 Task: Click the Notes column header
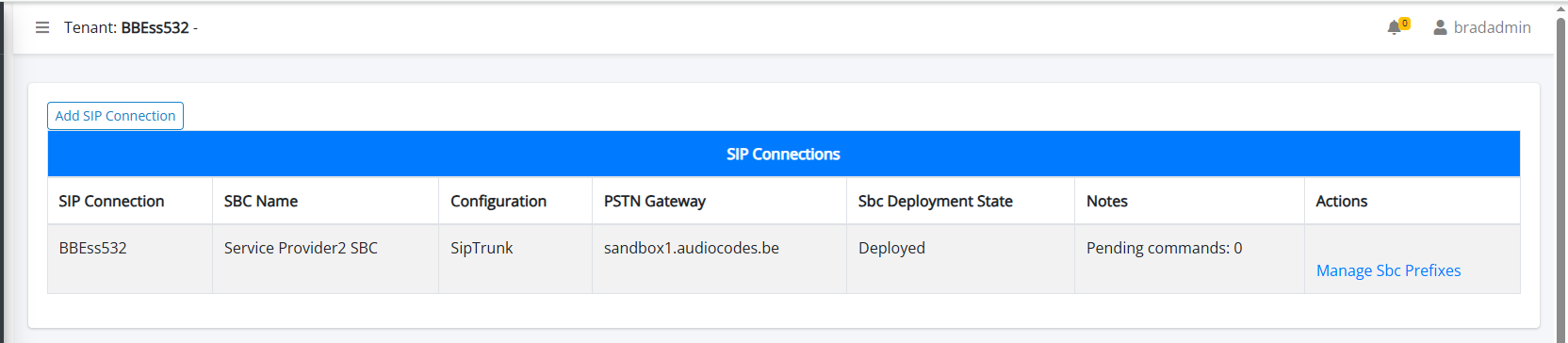[1107, 201]
